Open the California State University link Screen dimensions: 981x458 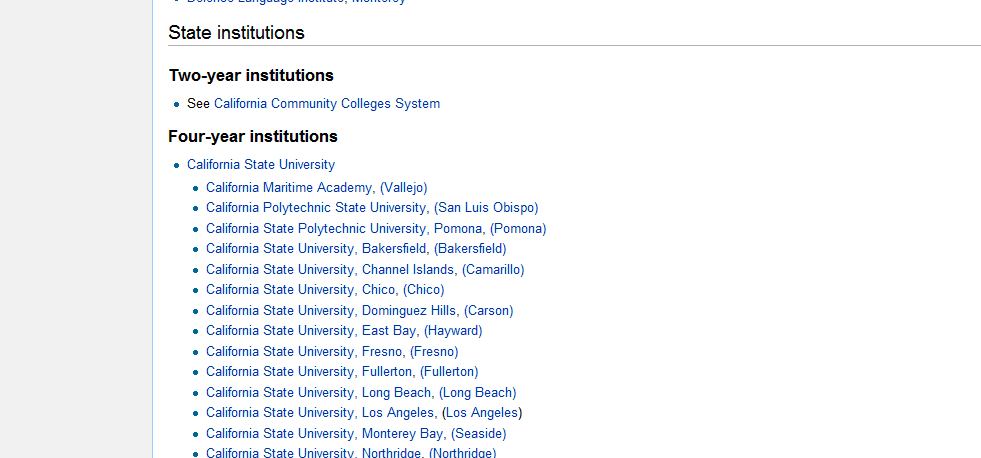pos(261,165)
